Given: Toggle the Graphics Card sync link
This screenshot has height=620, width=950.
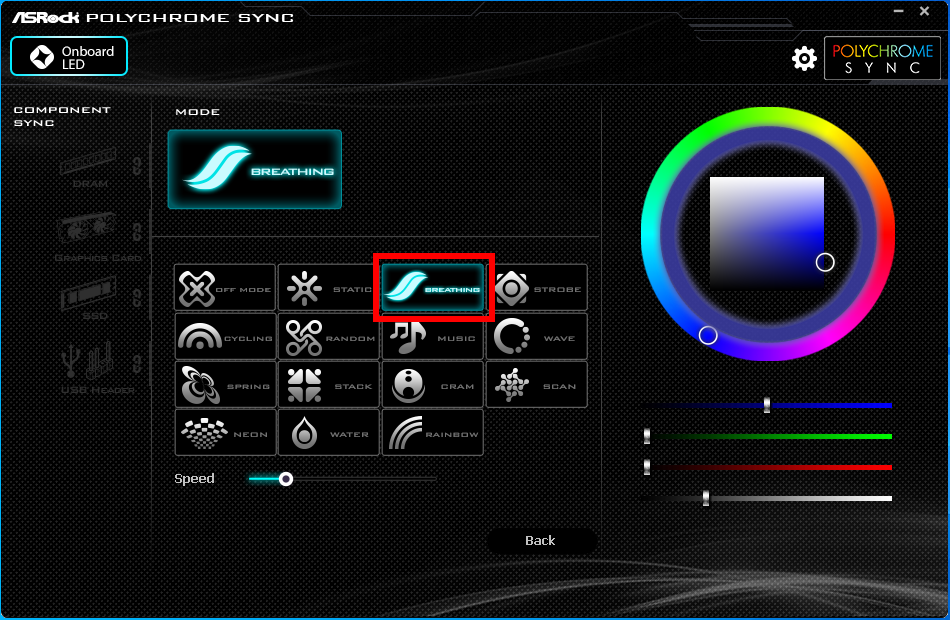Looking at the screenshot, I should (x=138, y=232).
